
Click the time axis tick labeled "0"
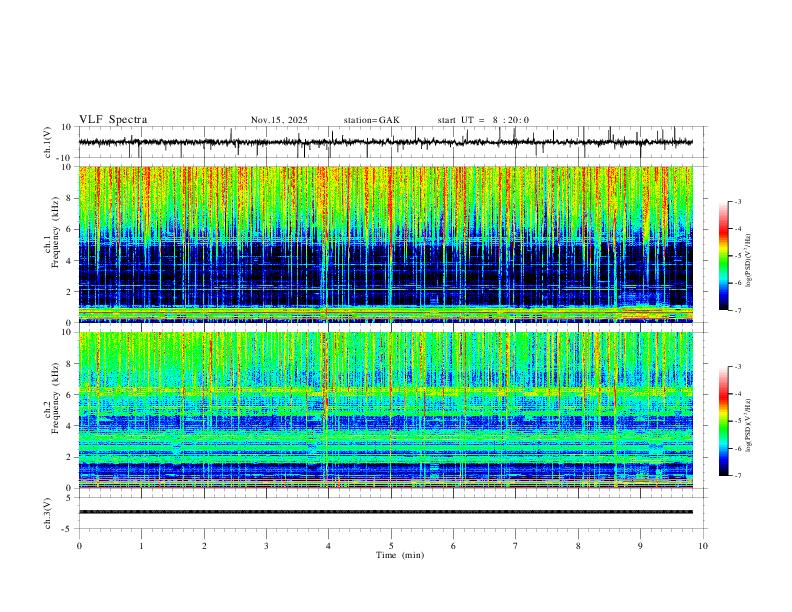coord(79,546)
